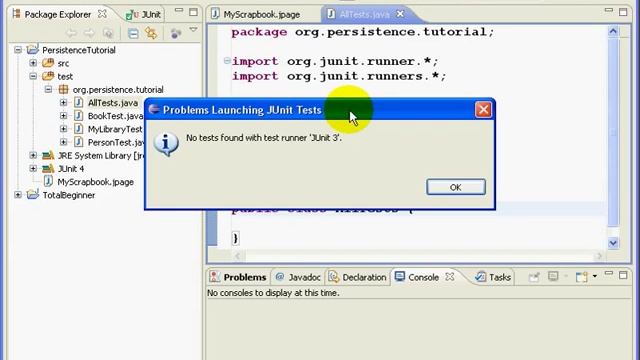Expand the JUnit 4 library node
The image size is (640, 360).
pos(33,169)
